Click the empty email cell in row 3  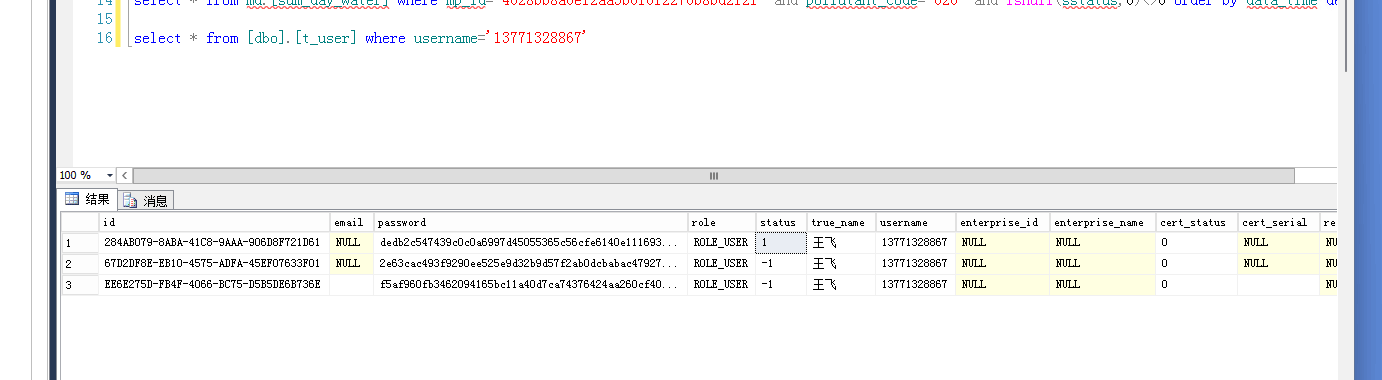point(352,284)
